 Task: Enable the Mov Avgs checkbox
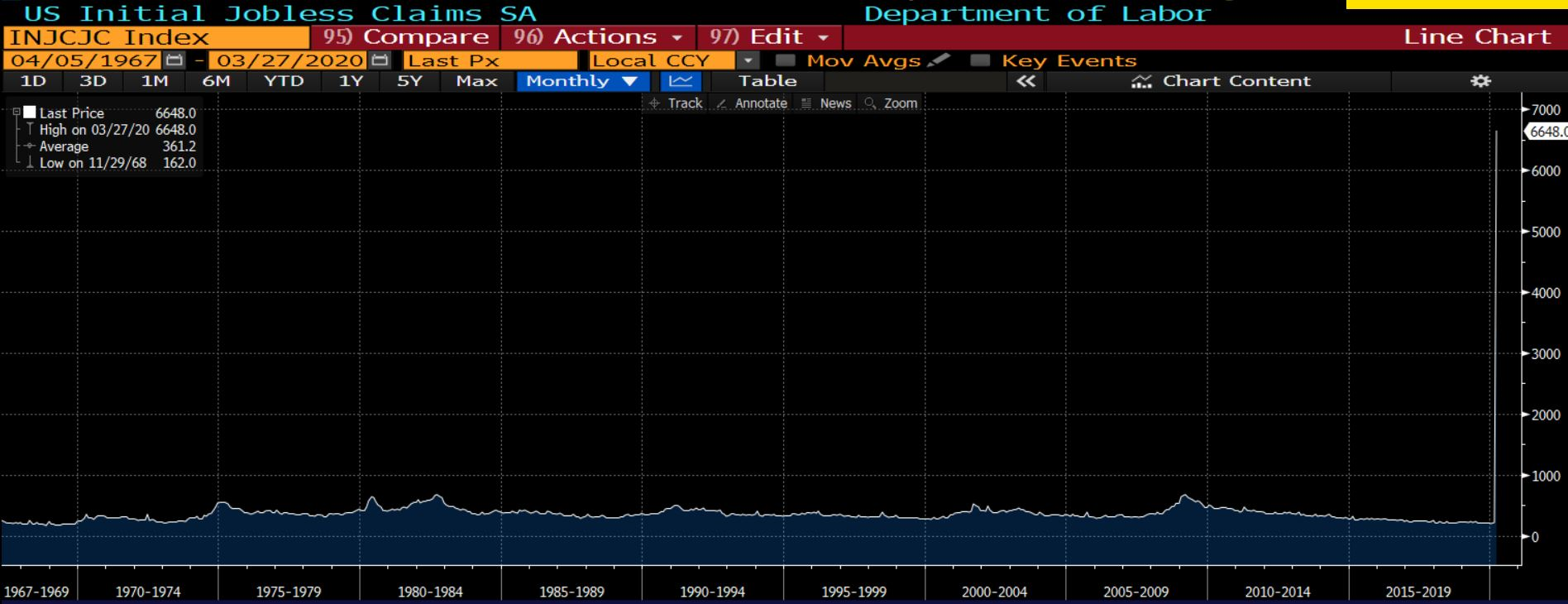click(x=786, y=60)
